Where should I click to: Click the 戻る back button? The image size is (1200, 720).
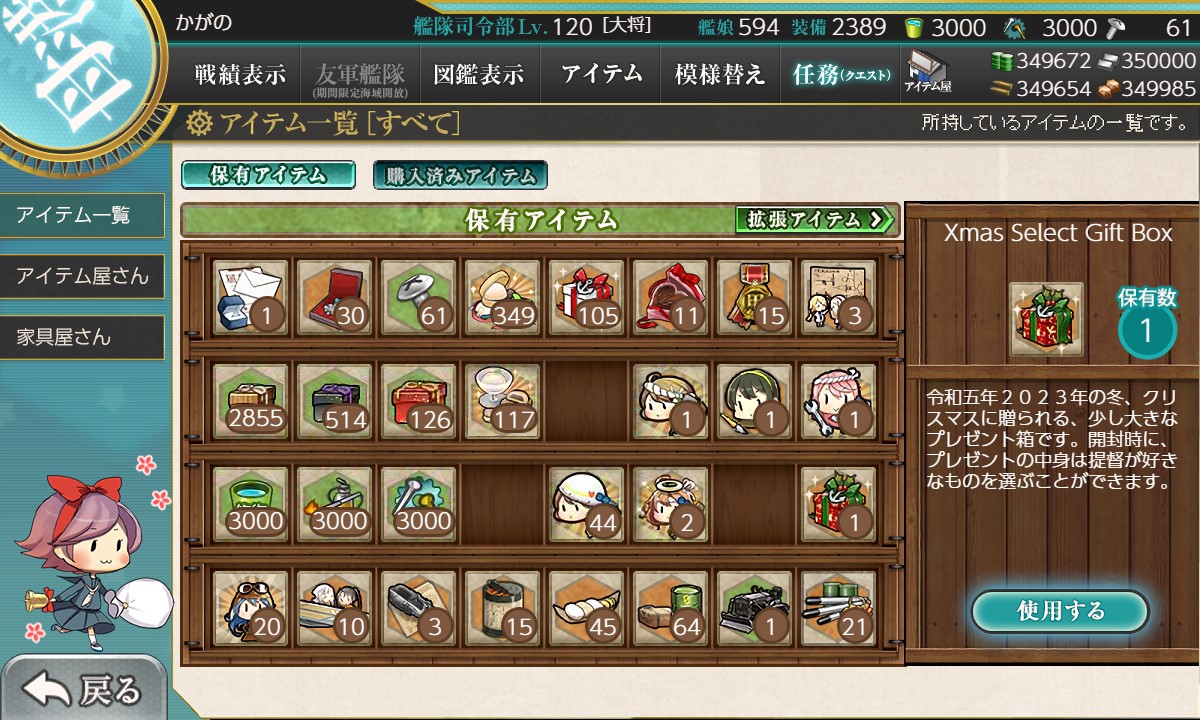coord(84,689)
